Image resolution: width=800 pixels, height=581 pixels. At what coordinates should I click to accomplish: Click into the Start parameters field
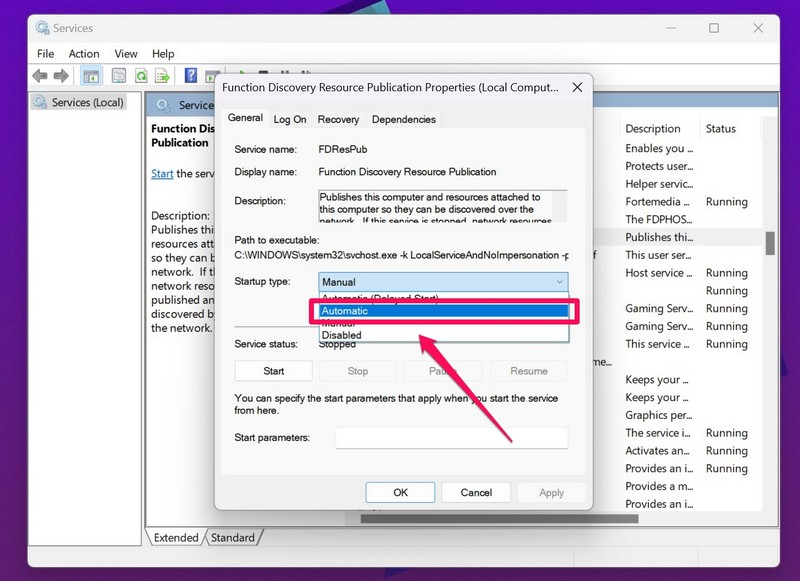point(452,438)
